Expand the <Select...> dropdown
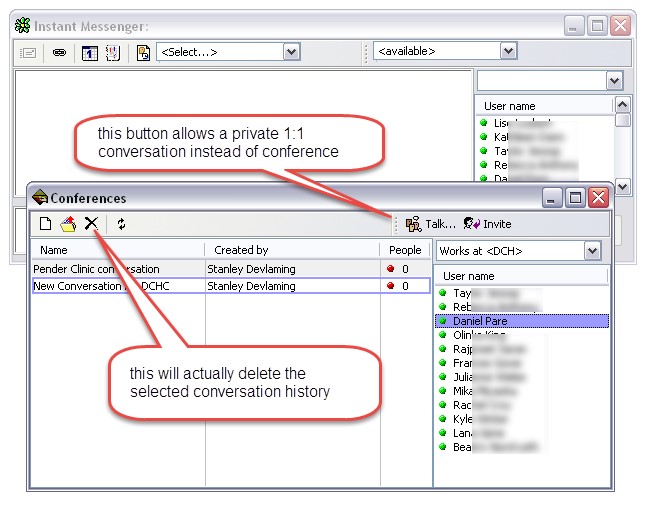The image size is (657, 506). point(291,52)
